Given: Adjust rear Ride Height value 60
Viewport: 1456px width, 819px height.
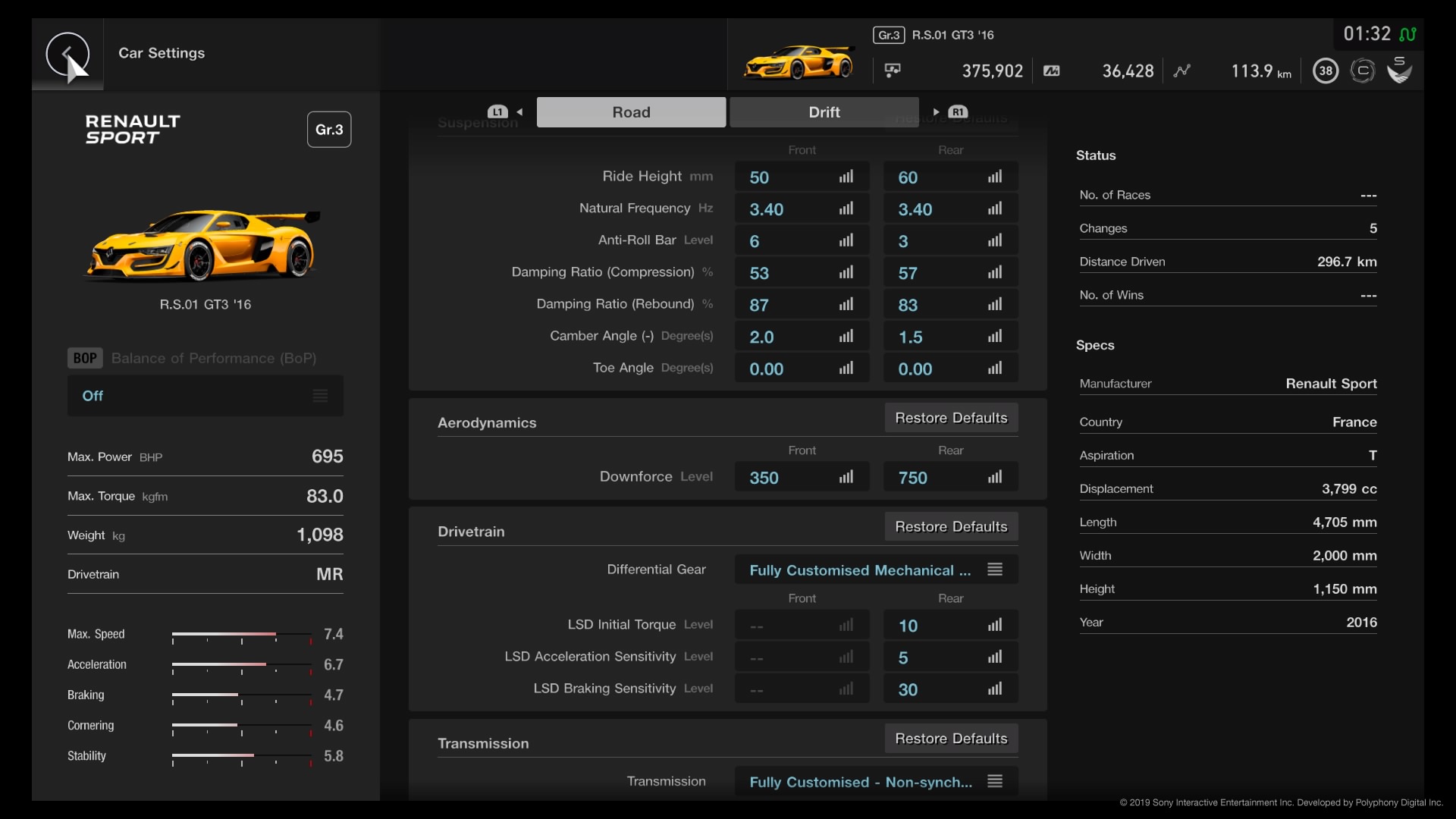Looking at the screenshot, I should point(950,177).
